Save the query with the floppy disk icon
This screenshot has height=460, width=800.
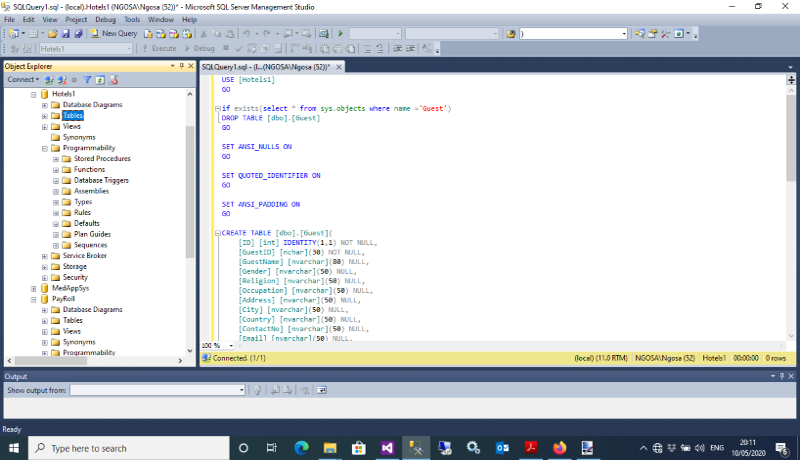pos(66,34)
